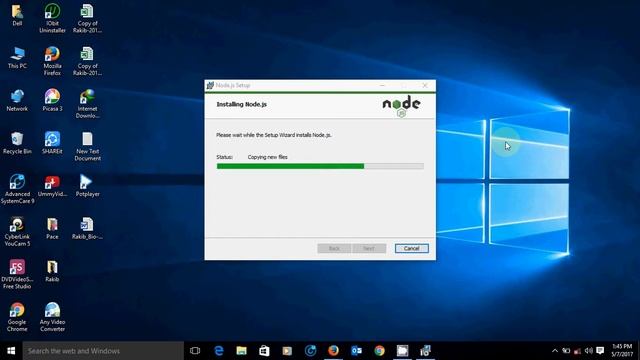Select the Google Chrome desktop shortcut
This screenshot has height=360, width=640.
[17, 317]
